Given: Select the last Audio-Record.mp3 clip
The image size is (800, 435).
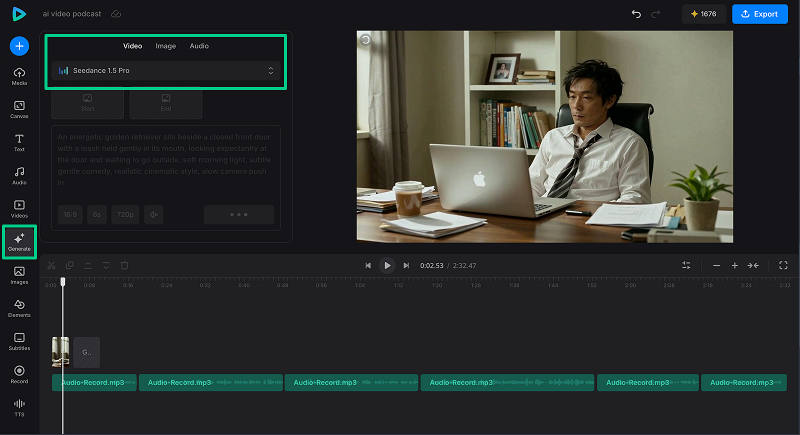Looking at the screenshot, I should 744,382.
